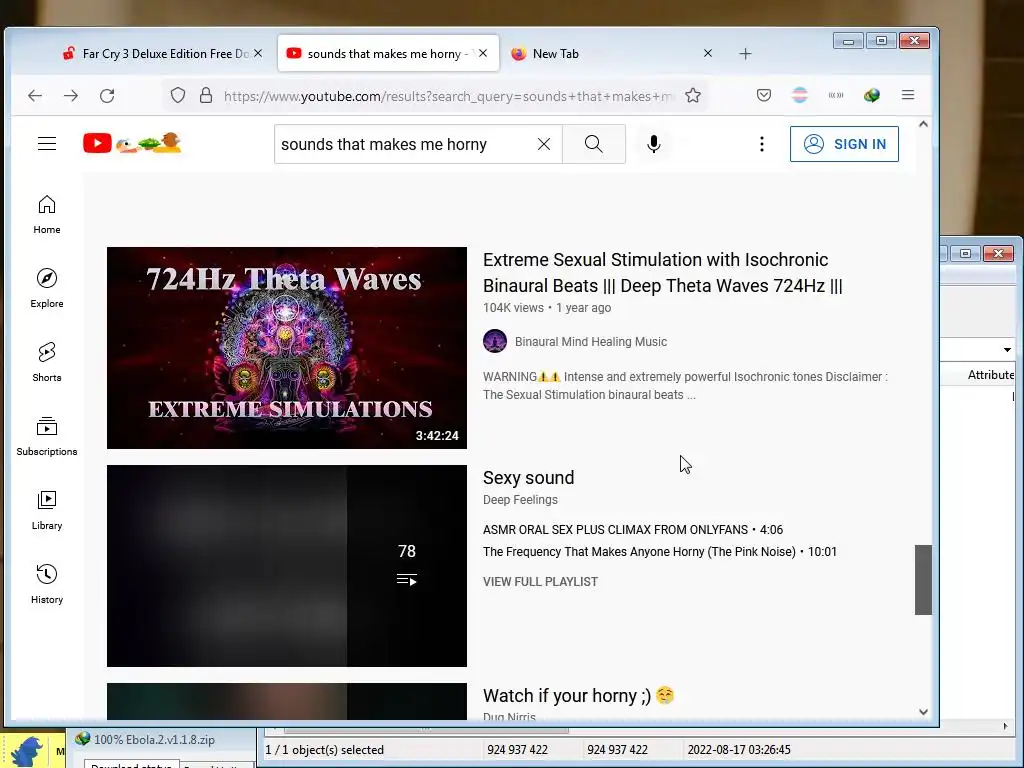Open The Frequency That Makes Anyone Horny entry

(x=660, y=552)
